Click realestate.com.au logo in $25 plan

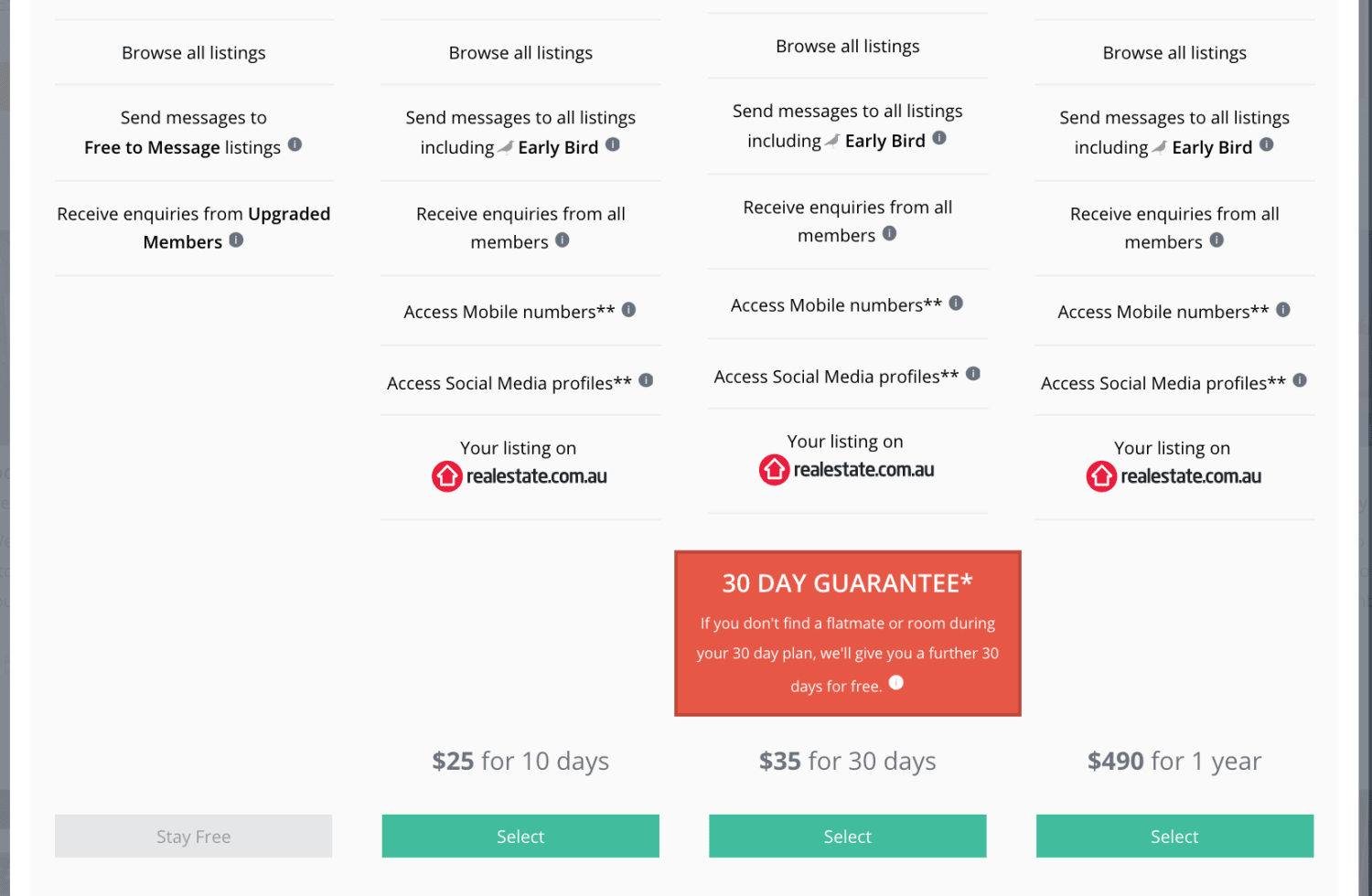[520, 476]
